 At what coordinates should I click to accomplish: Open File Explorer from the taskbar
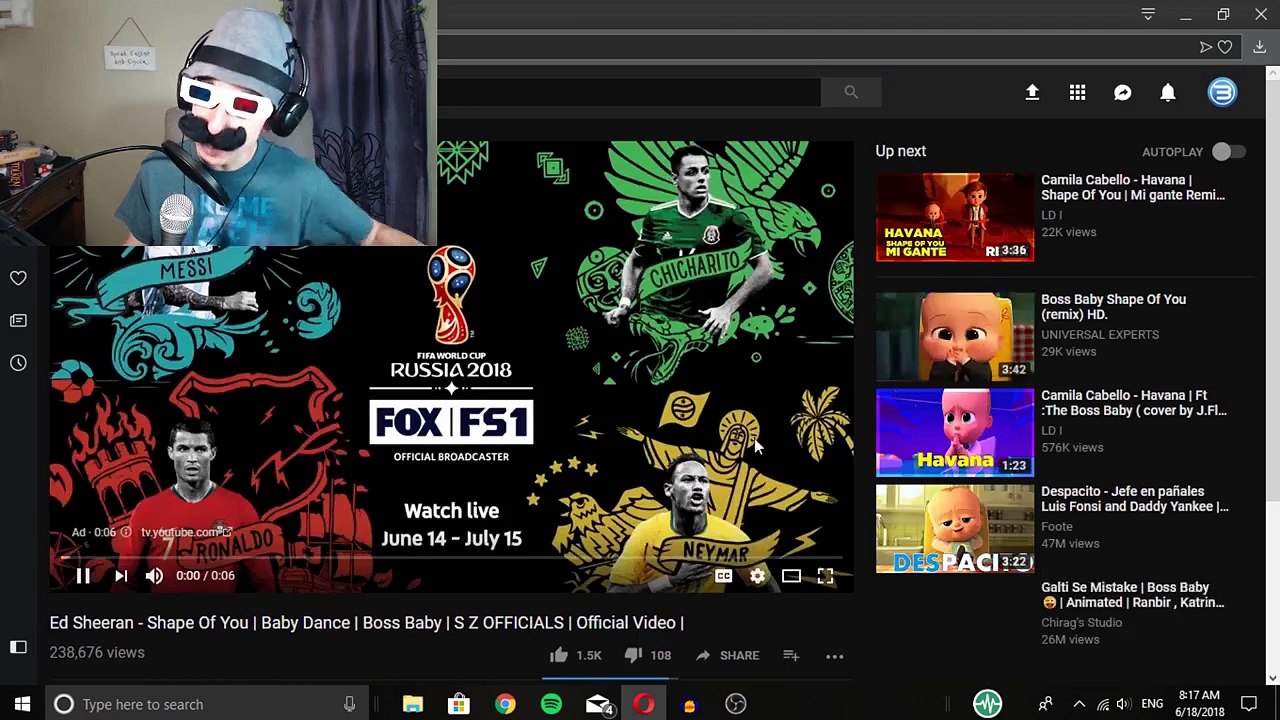click(413, 704)
